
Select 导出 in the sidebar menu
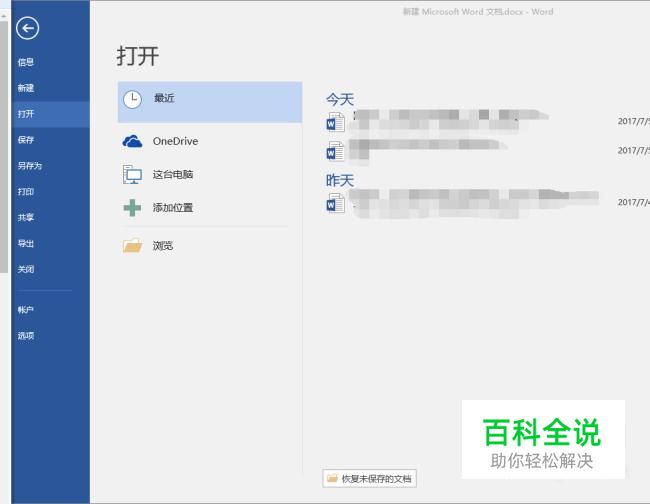click(26, 243)
